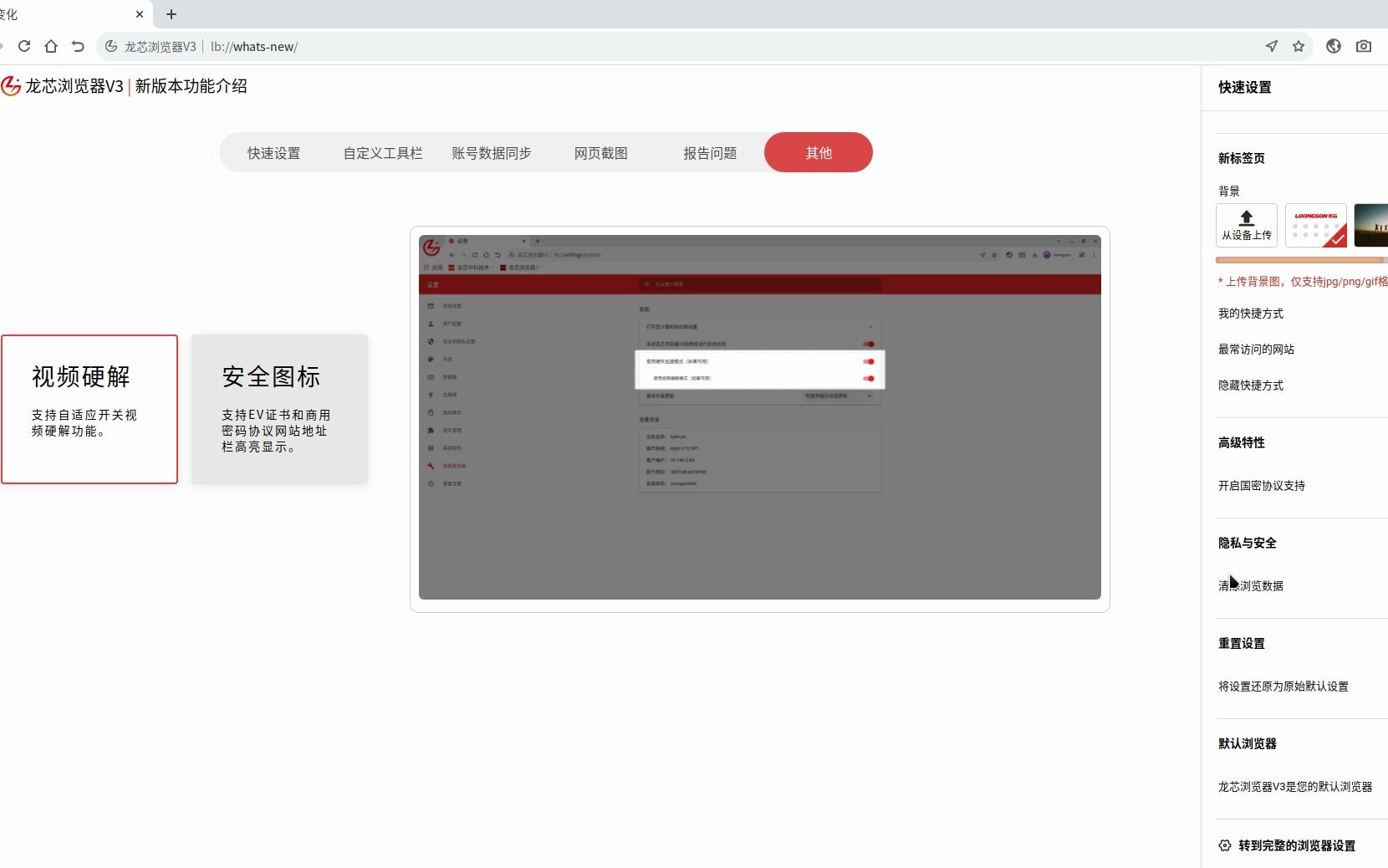Click the red upload format hint text
This screenshot has width=1388, height=868.
coord(1303,282)
